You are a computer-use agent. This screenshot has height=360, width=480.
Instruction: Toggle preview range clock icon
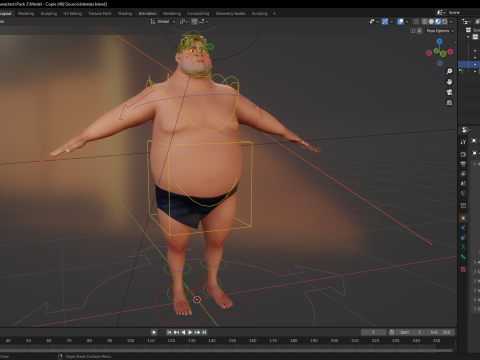point(392,332)
